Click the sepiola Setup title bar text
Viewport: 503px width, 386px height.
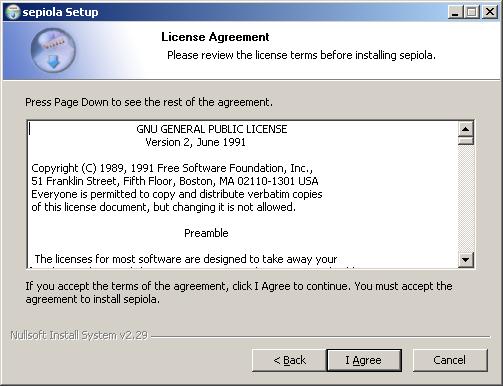(60, 12)
